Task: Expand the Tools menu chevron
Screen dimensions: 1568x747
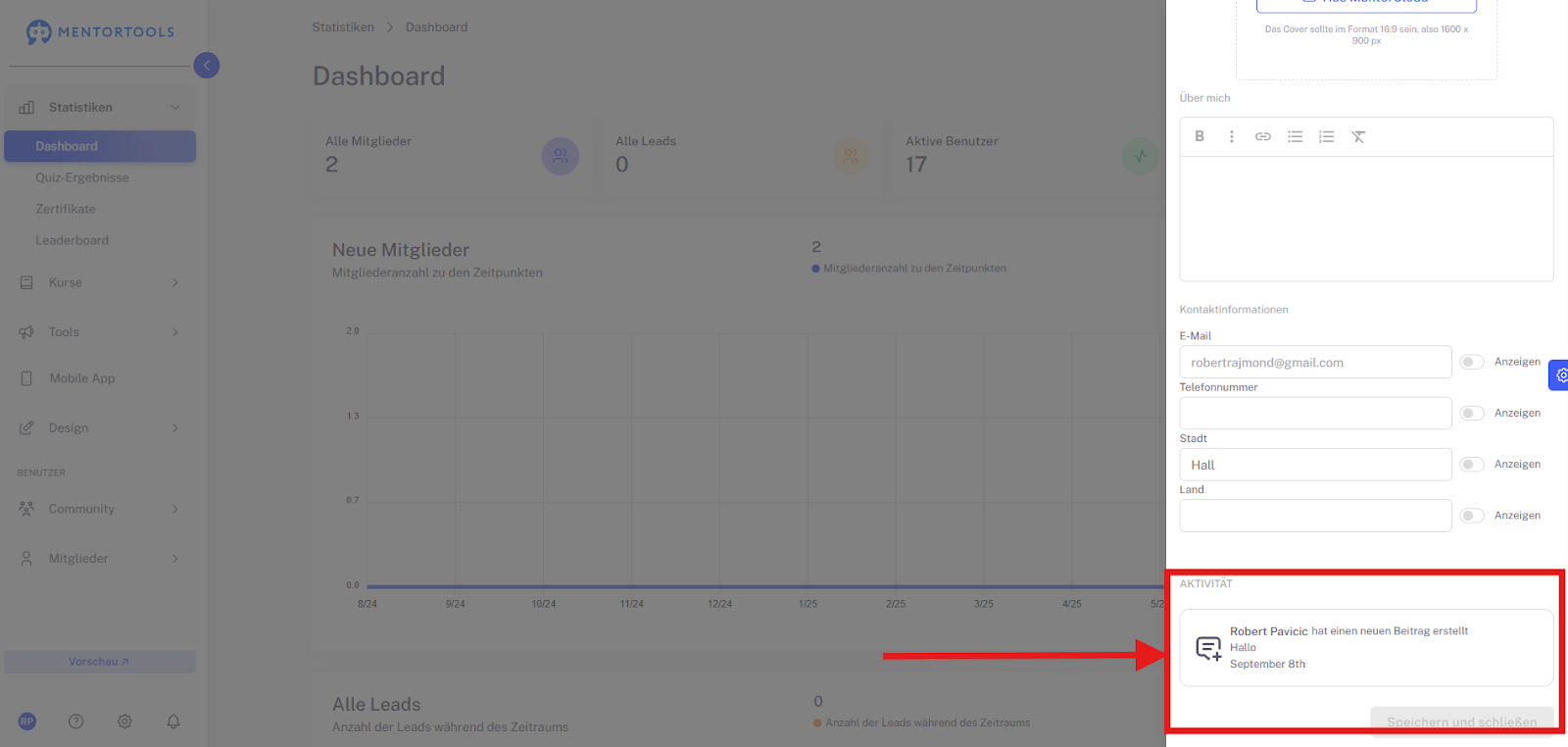Action: (175, 332)
